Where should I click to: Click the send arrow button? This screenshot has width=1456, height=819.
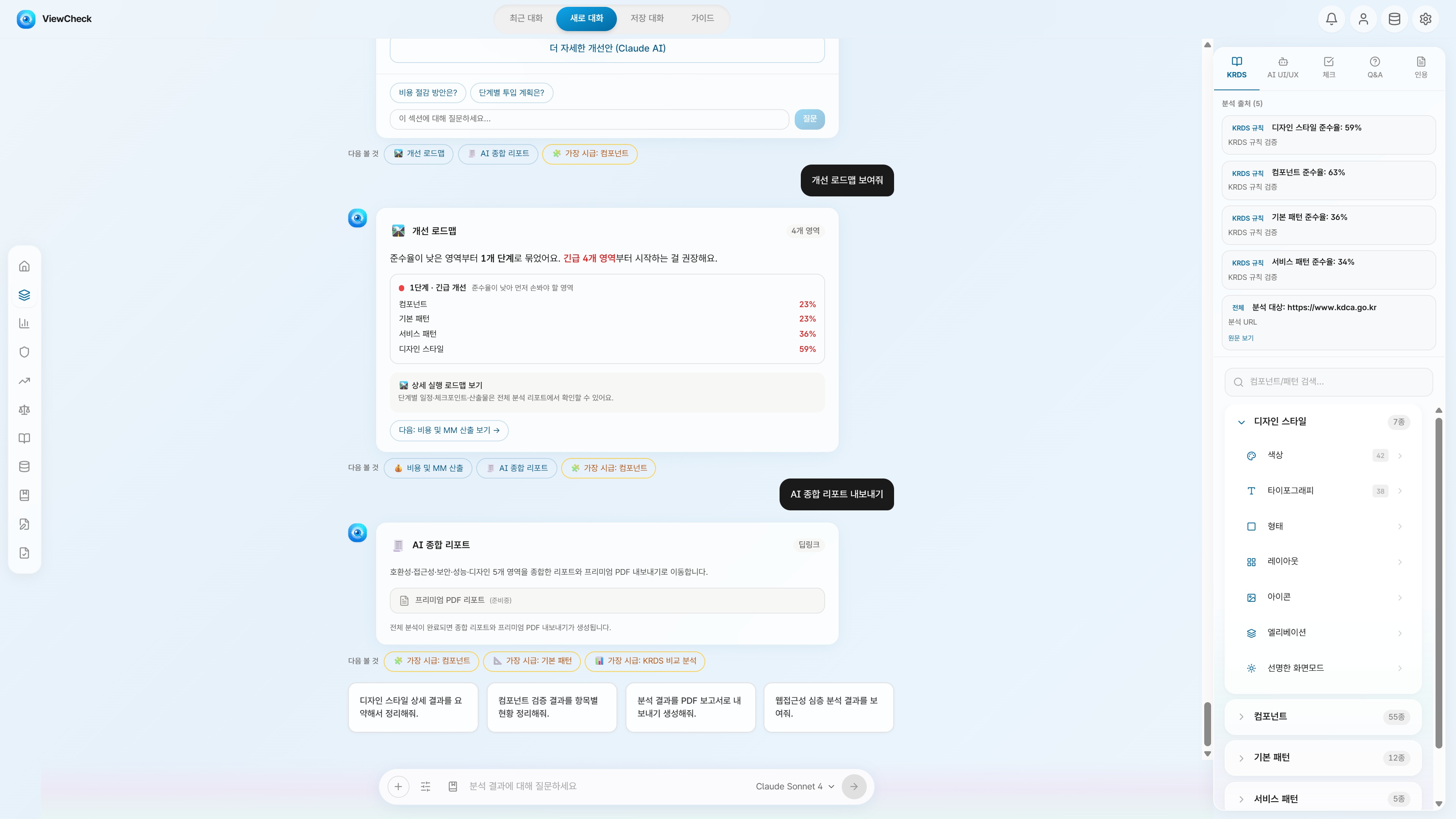854,786
